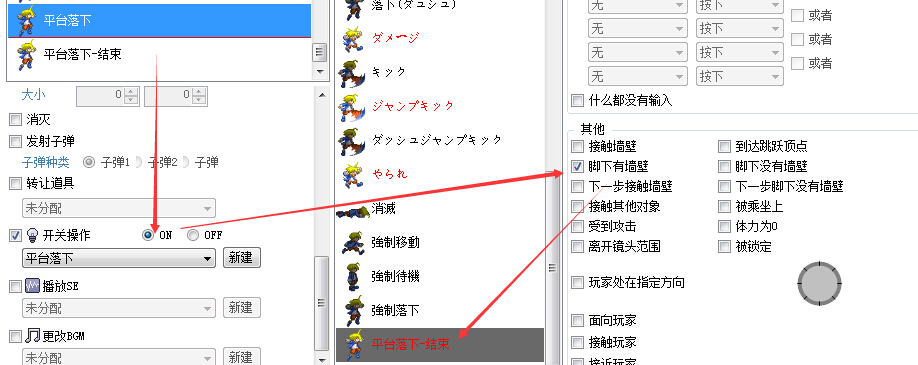Viewport: 918px width, 365px height.
Task: Uncheck the 开关操作 checkbox
Action: pyautogui.click(x=15, y=236)
